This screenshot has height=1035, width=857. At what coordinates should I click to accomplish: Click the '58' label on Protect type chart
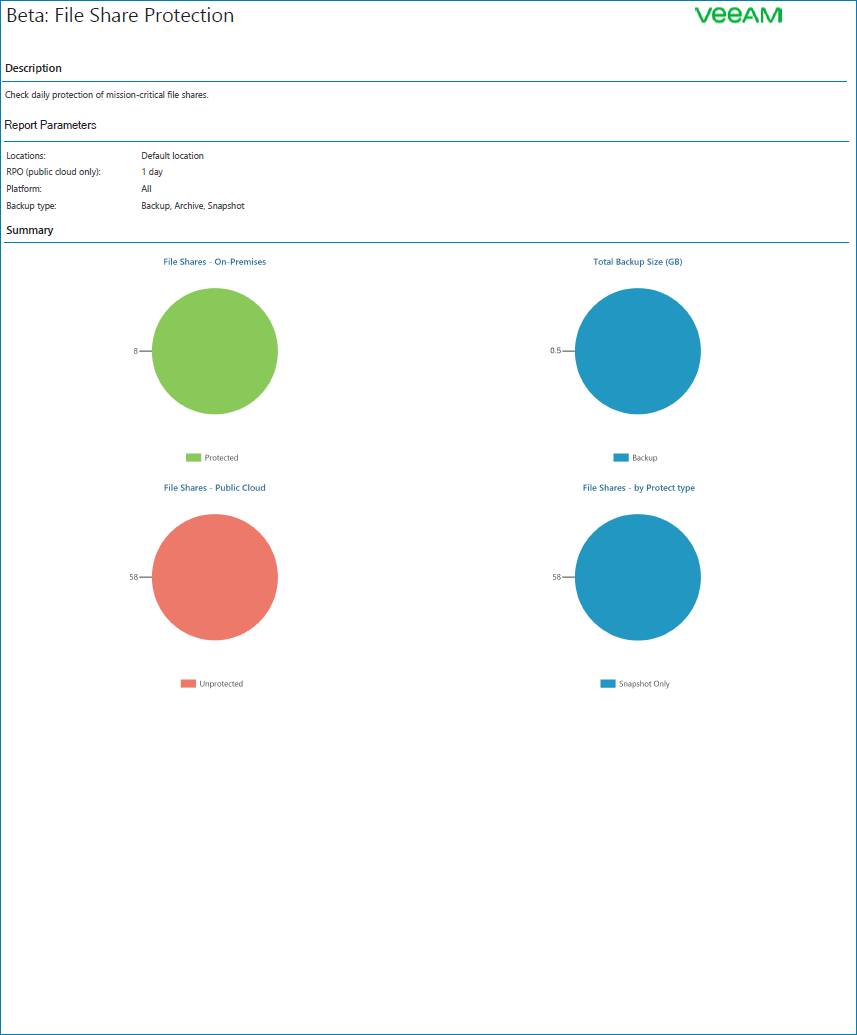click(x=557, y=577)
